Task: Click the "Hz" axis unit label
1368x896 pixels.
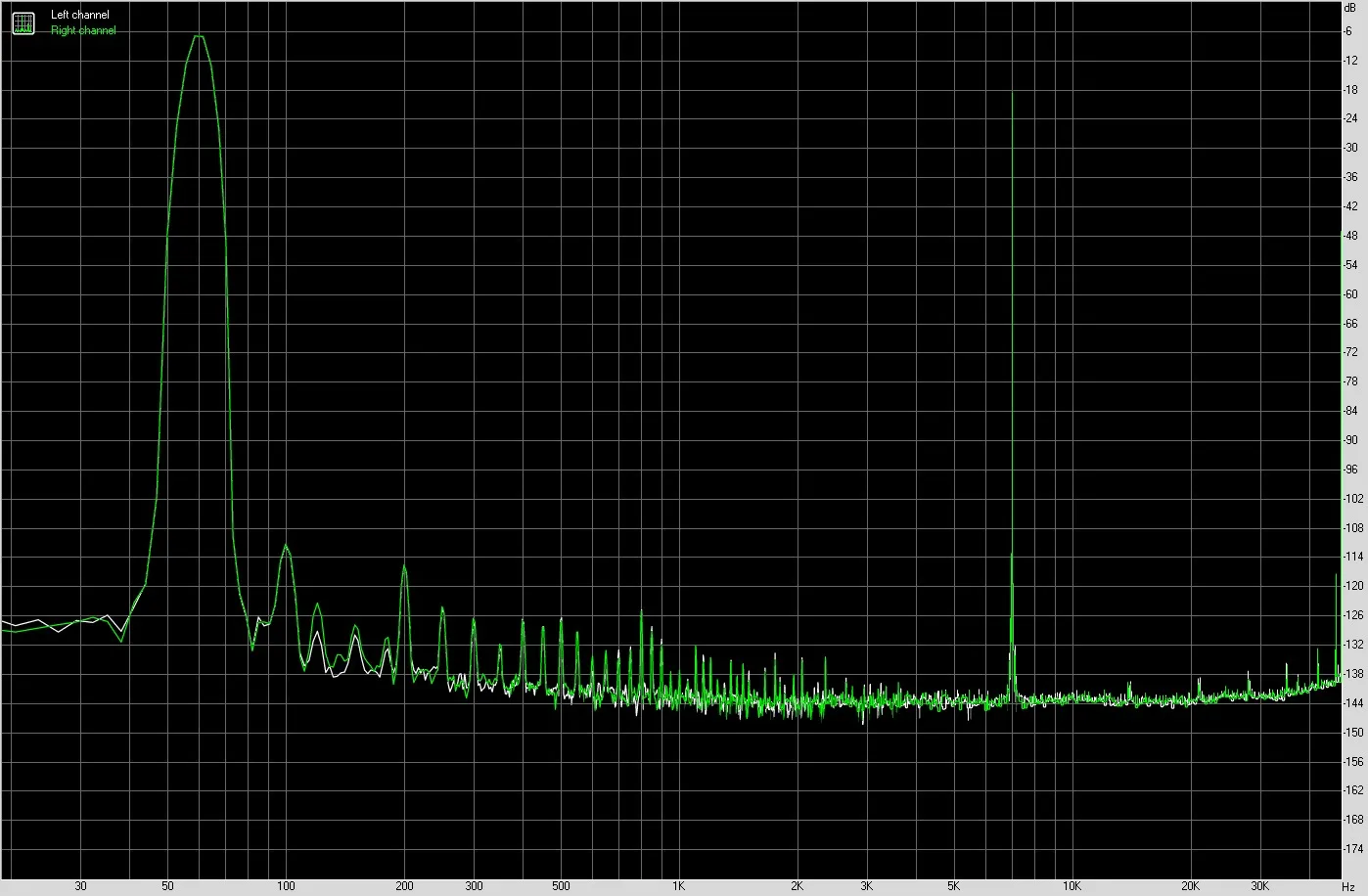Action: [1348, 886]
